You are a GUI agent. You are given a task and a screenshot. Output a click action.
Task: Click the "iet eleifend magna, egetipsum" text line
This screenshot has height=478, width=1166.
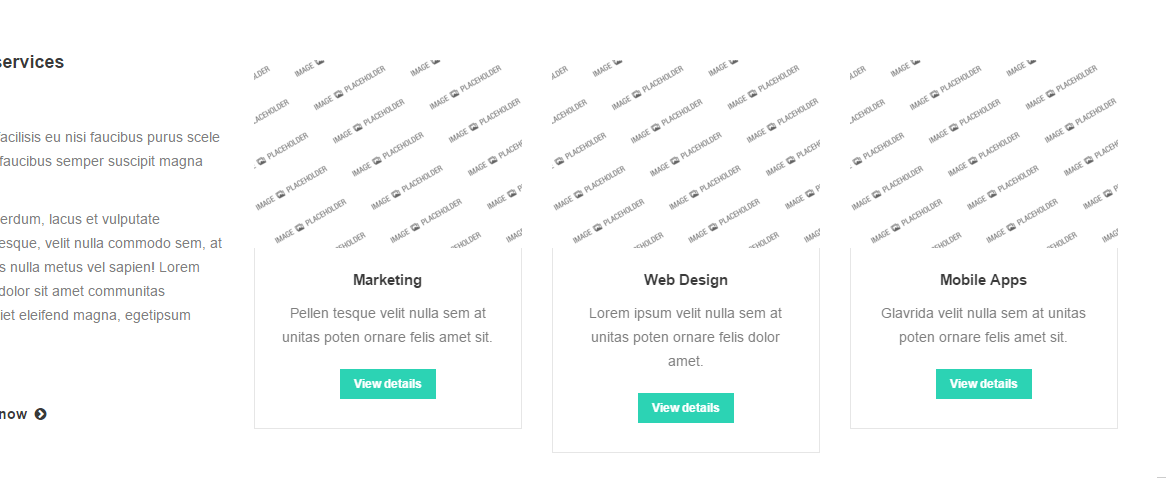pos(95,315)
